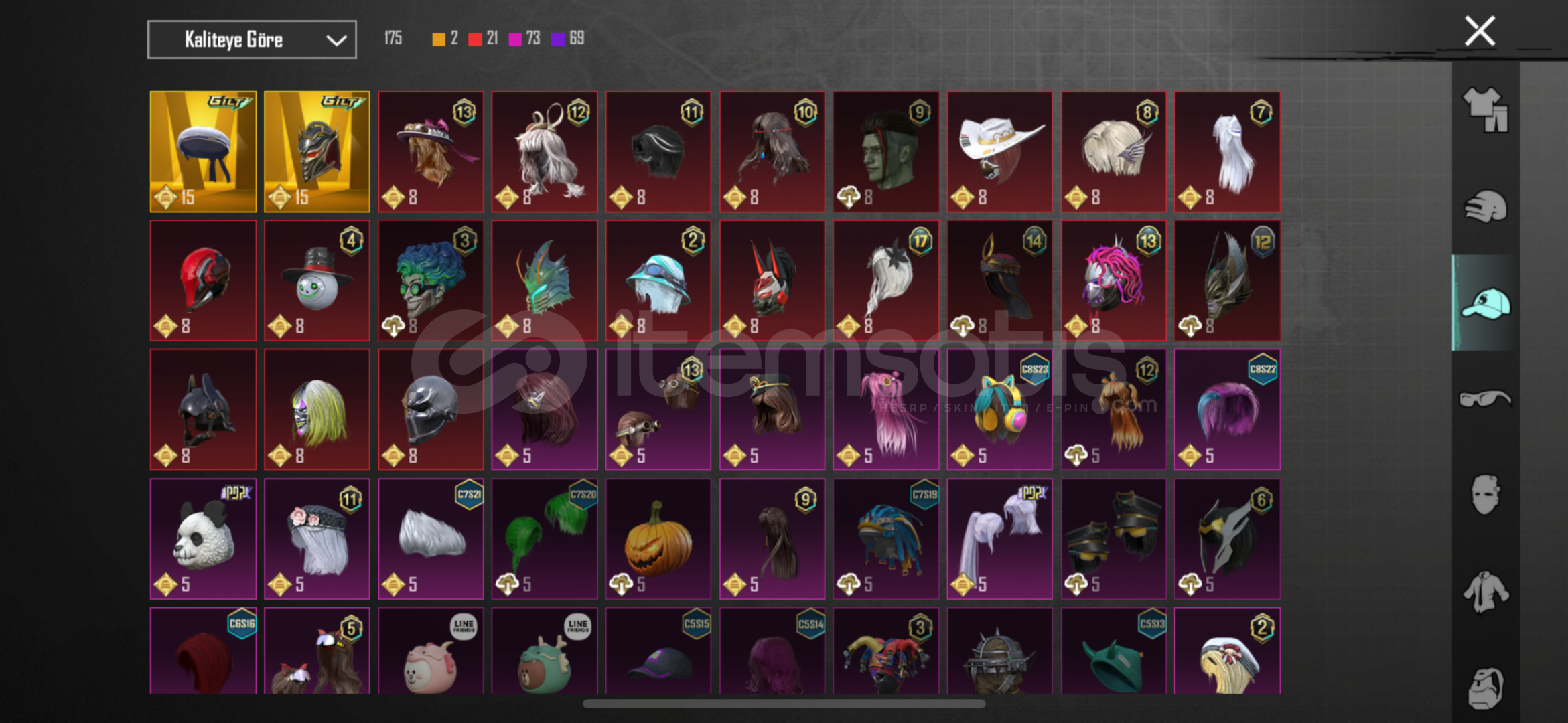The height and width of the screenshot is (723, 1568).
Task: Expand the Kaliteye Göre sort dropdown
Action: click(x=252, y=39)
